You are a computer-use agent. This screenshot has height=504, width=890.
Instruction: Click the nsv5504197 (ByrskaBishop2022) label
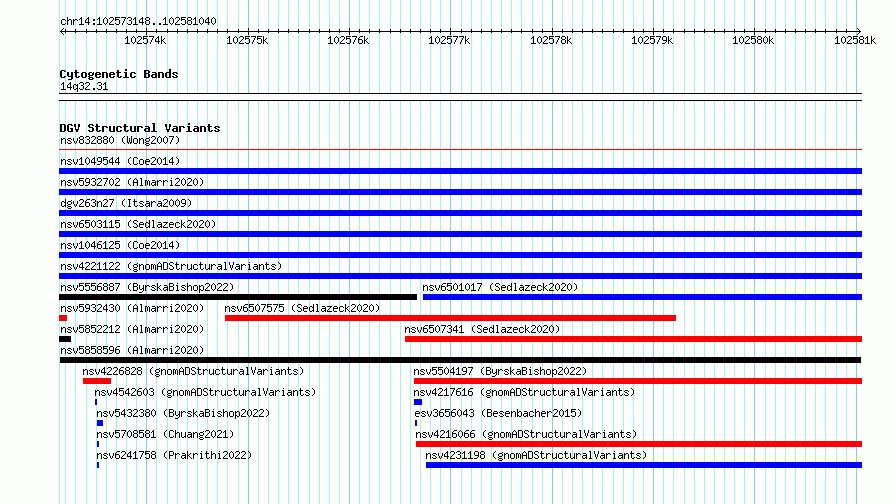coord(500,371)
